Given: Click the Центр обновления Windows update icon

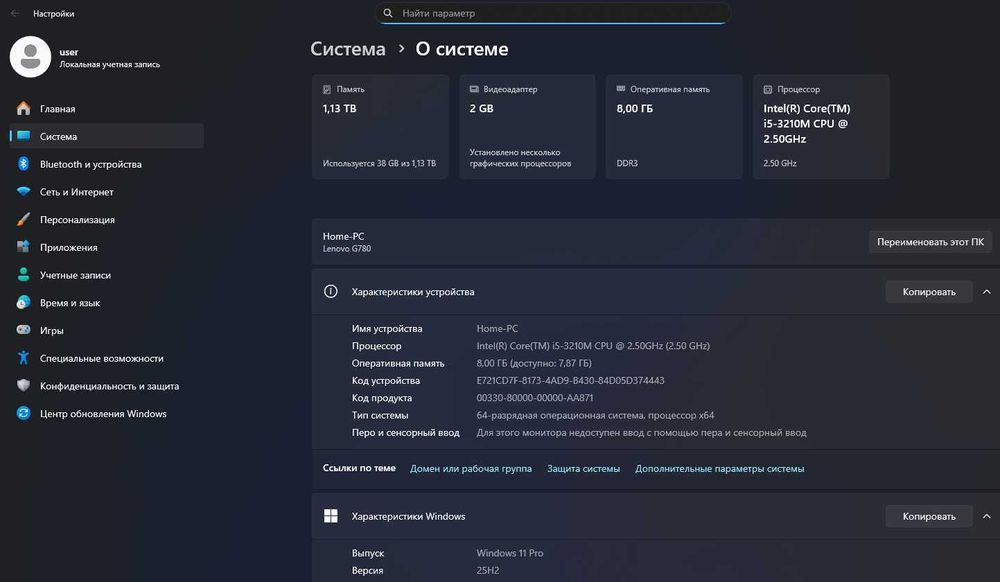Looking at the screenshot, I should [x=24, y=413].
